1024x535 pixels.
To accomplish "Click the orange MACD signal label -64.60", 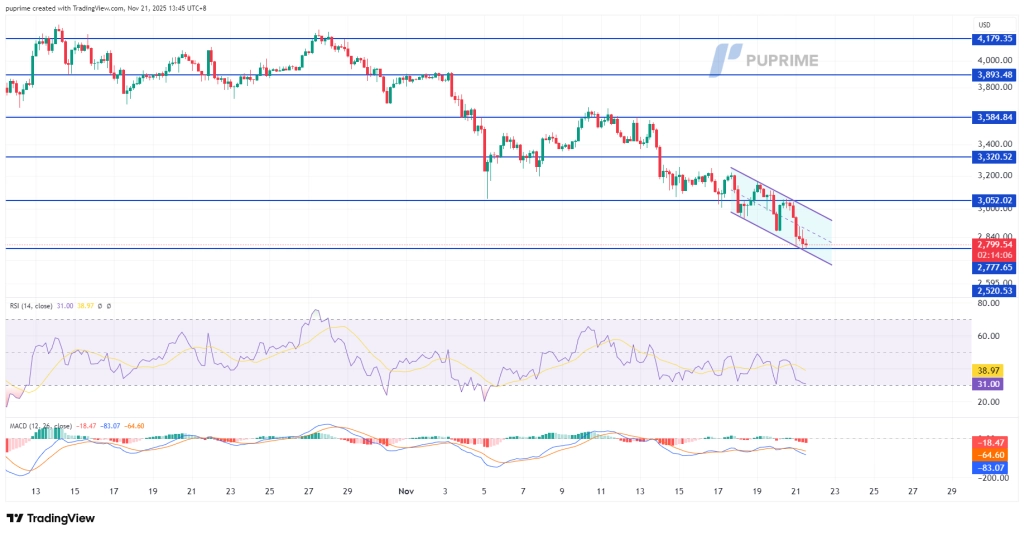I will (990, 454).
